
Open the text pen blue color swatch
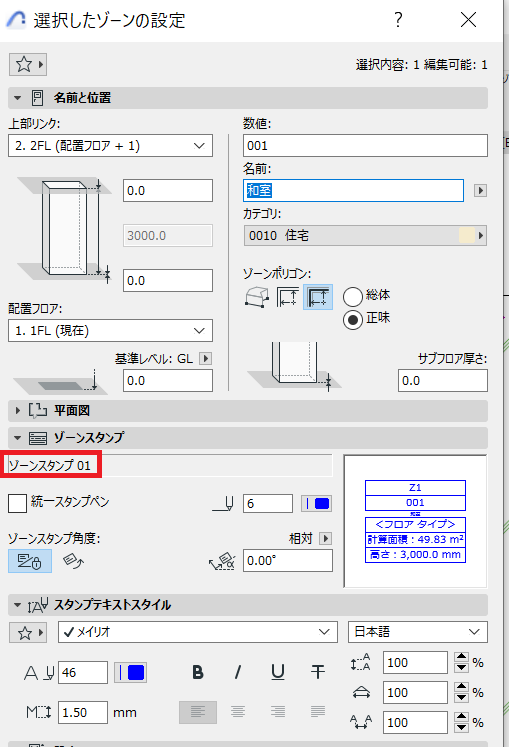point(130,673)
